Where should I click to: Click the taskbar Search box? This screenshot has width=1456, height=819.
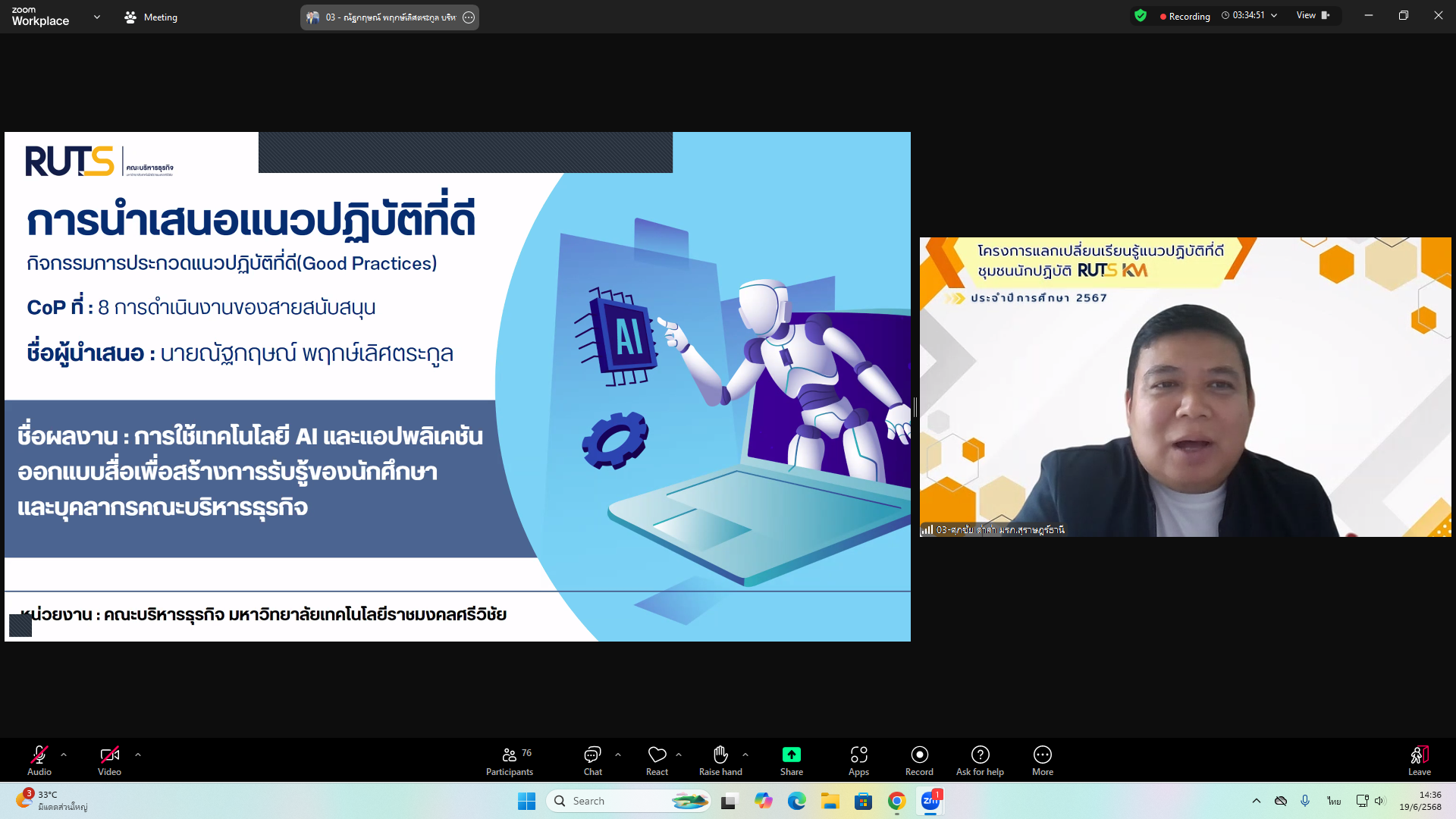point(628,801)
